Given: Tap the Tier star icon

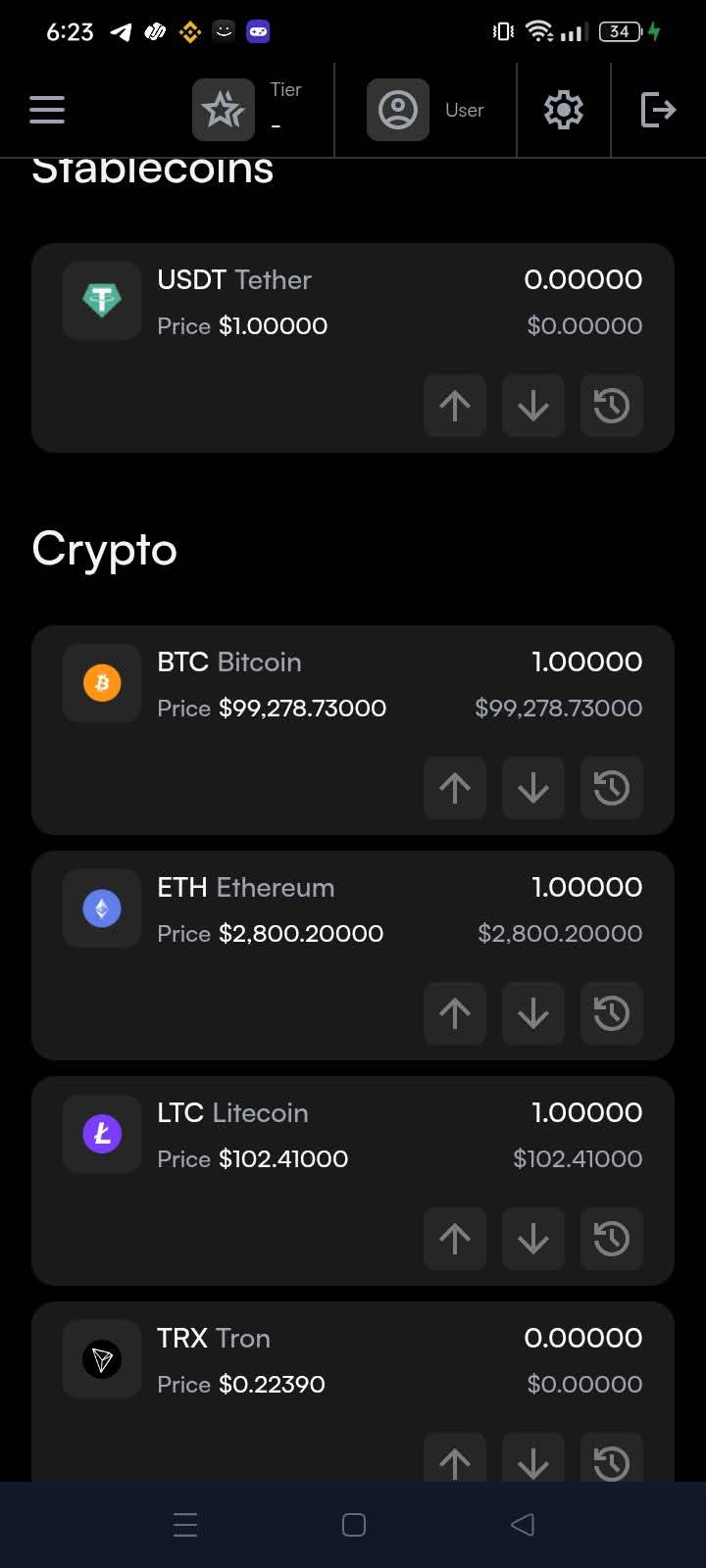Looking at the screenshot, I should (224, 110).
